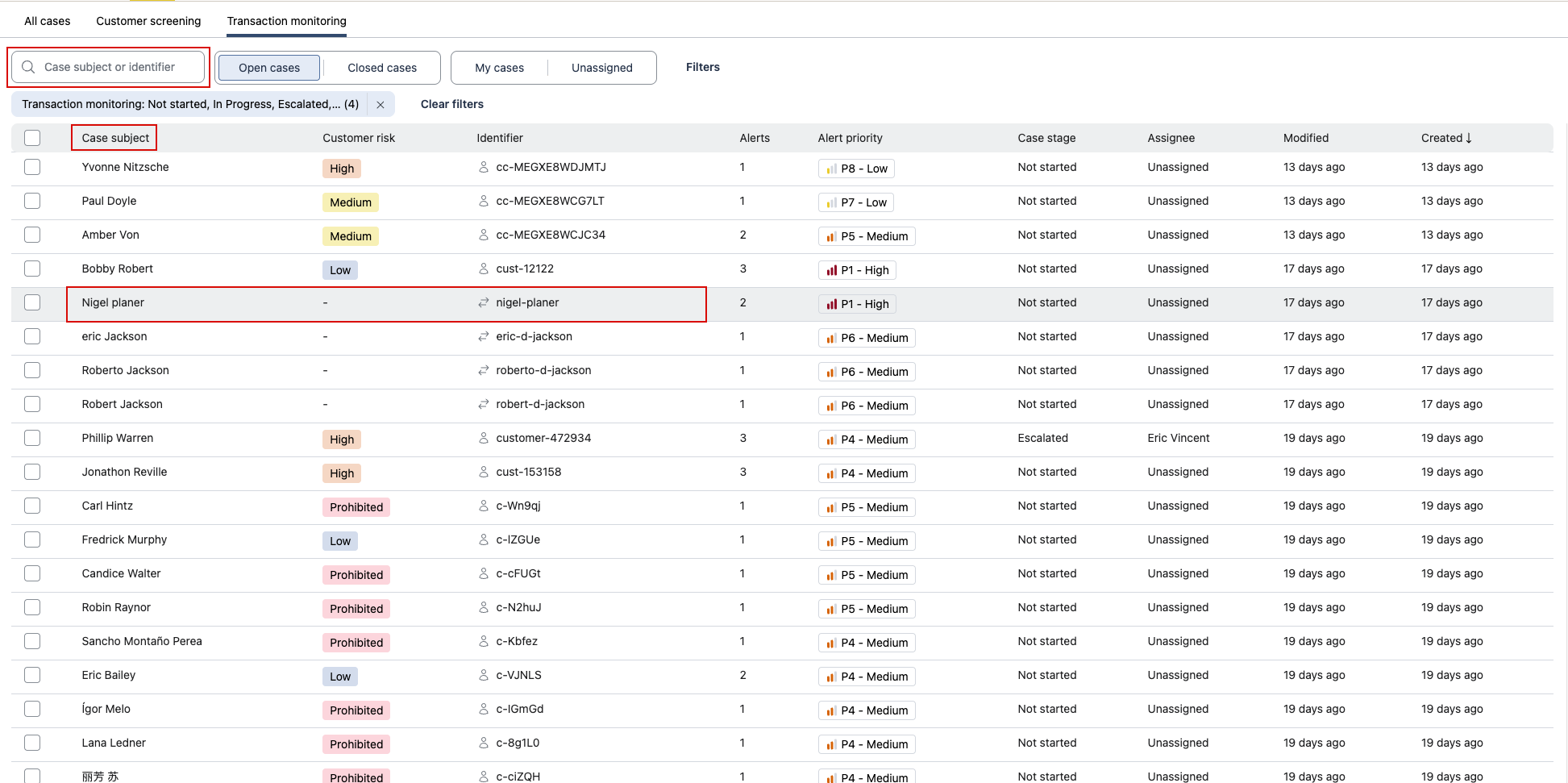Click P8 - Low priority badge icon
The height and width of the screenshot is (783, 1568).
tap(831, 169)
